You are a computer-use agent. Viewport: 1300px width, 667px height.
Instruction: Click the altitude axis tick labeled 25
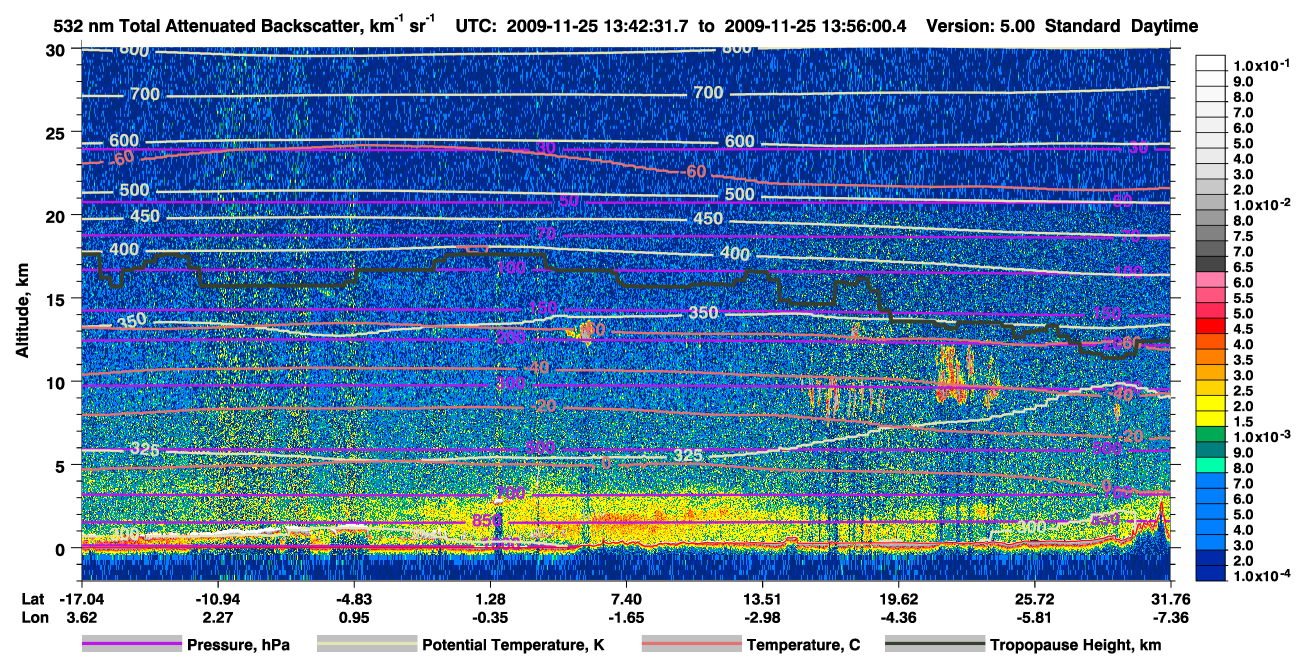click(58, 132)
